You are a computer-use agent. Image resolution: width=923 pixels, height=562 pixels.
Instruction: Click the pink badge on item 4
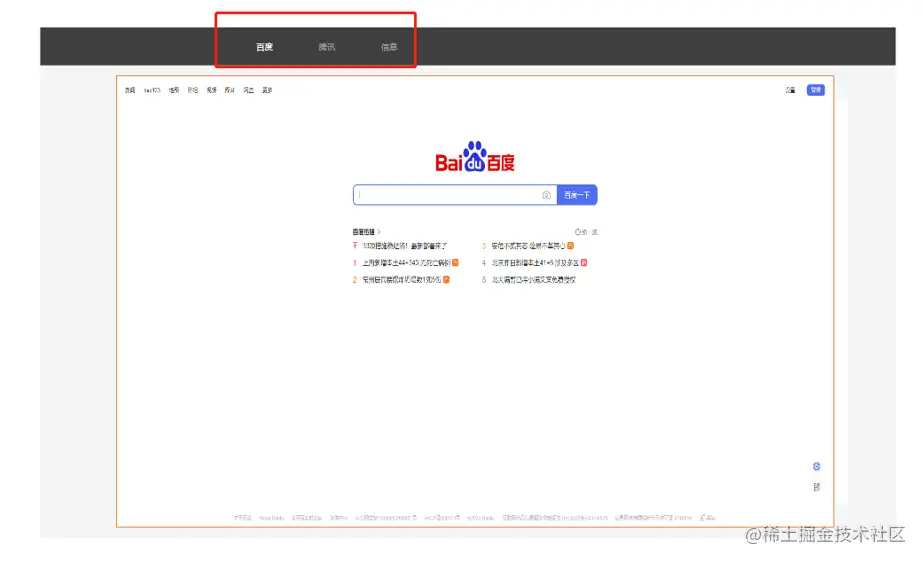coord(584,263)
